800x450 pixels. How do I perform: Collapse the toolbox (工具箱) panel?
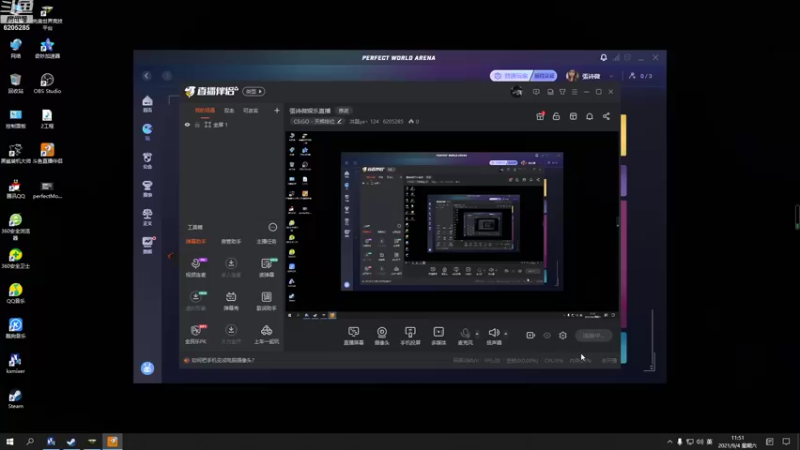coord(272,227)
